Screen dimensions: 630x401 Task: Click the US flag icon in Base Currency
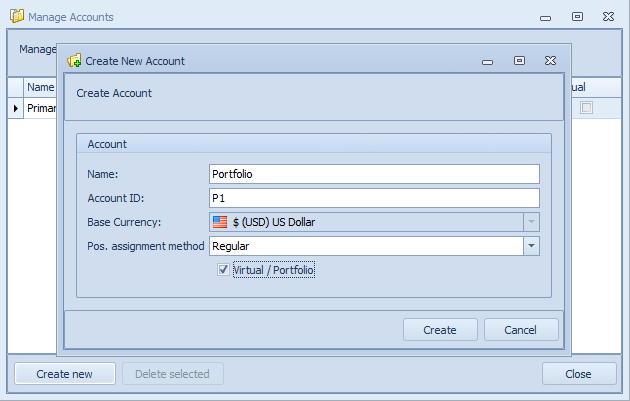point(220,222)
